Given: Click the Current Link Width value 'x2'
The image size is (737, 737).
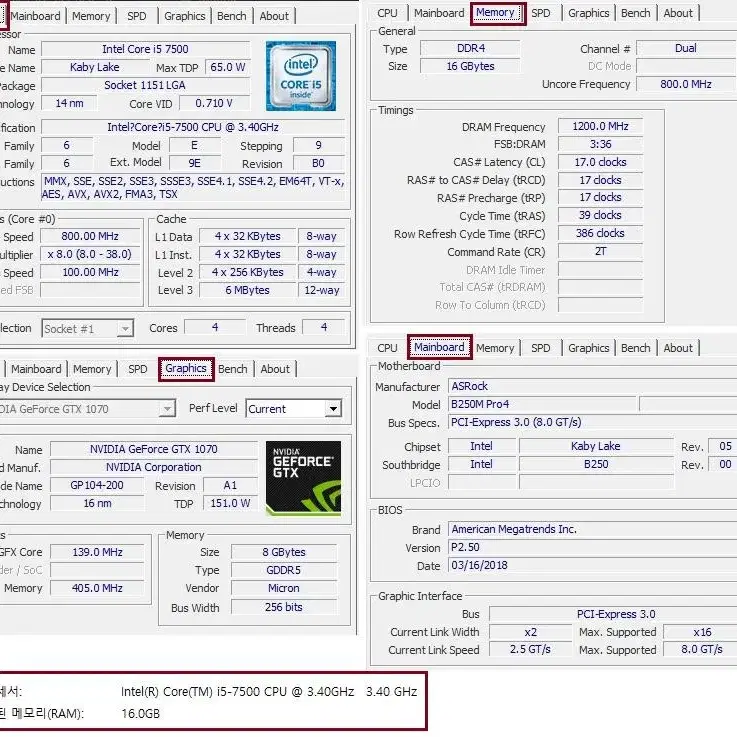Looking at the screenshot, I should click(531, 632).
